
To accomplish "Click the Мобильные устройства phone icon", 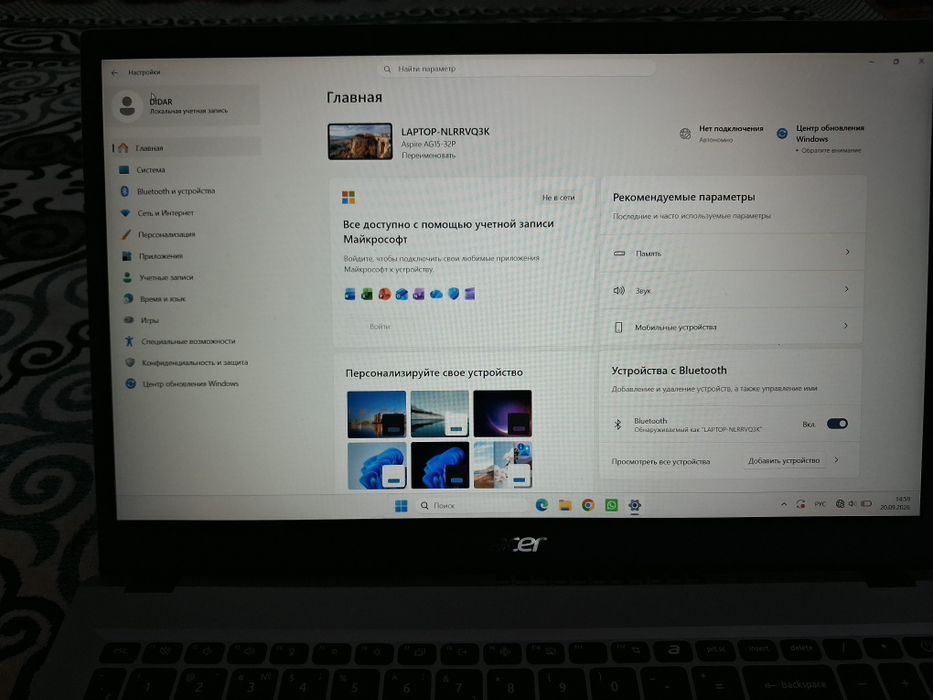I will pos(618,327).
